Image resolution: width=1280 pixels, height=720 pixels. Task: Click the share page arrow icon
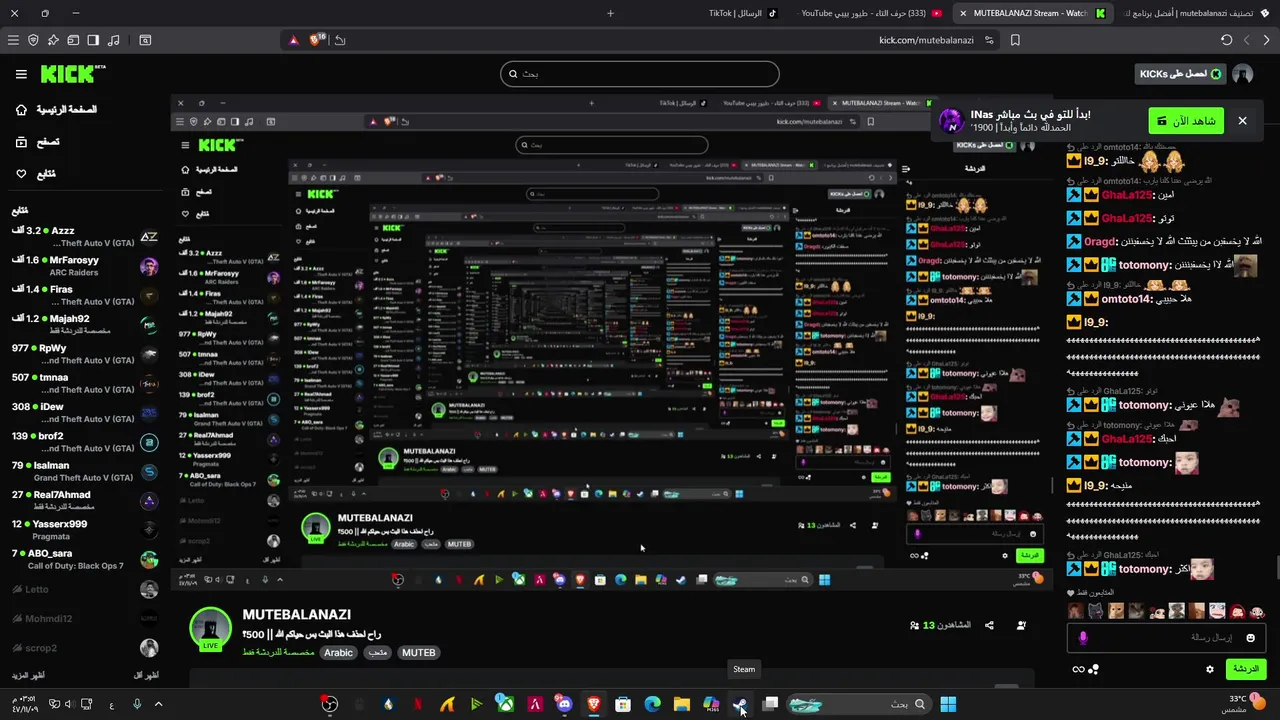tap(340, 40)
